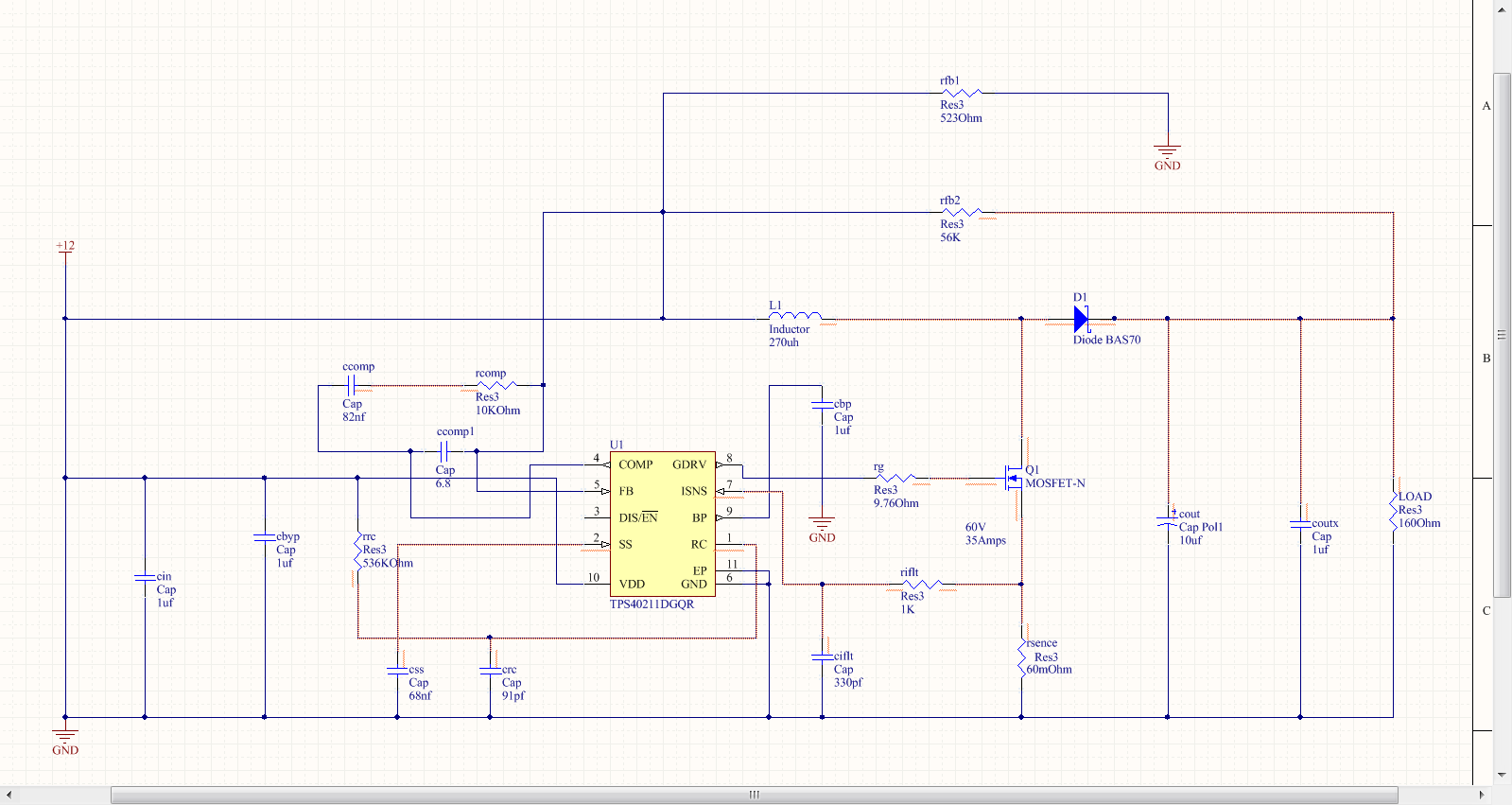Click the diode D1 symbol

(x=1081, y=319)
